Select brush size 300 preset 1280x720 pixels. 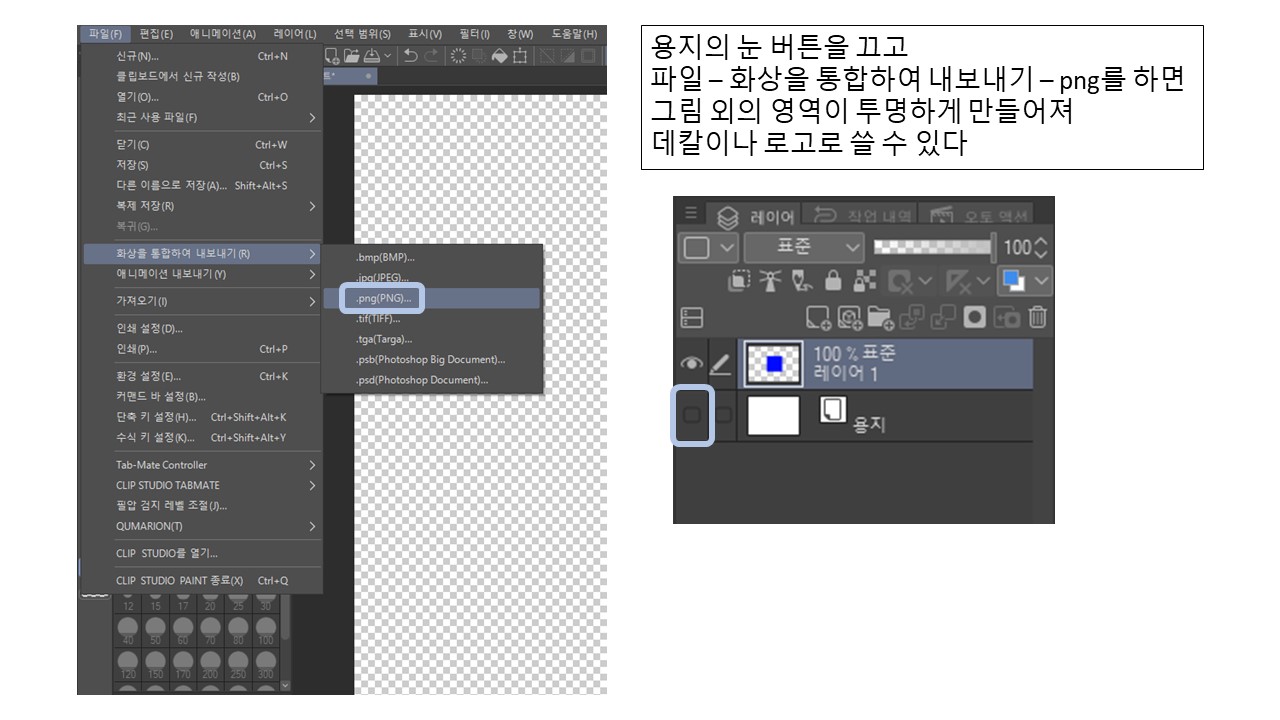pyautogui.click(x=266, y=662)
